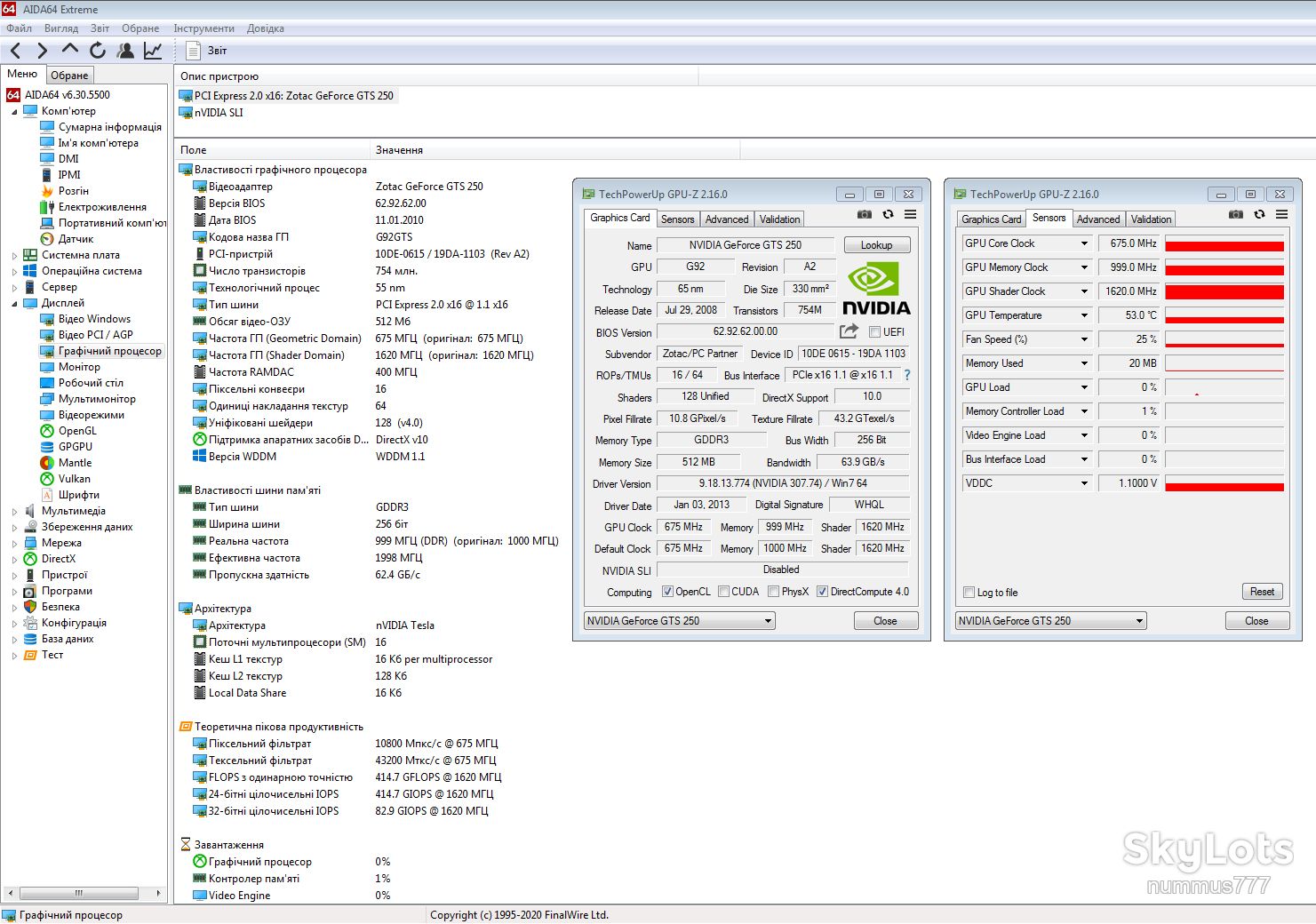Screen dimensions: 1316x924
Task: Uncheck the OpenCL checkbox
Action: pyautogui.click(x=668, y=592)
